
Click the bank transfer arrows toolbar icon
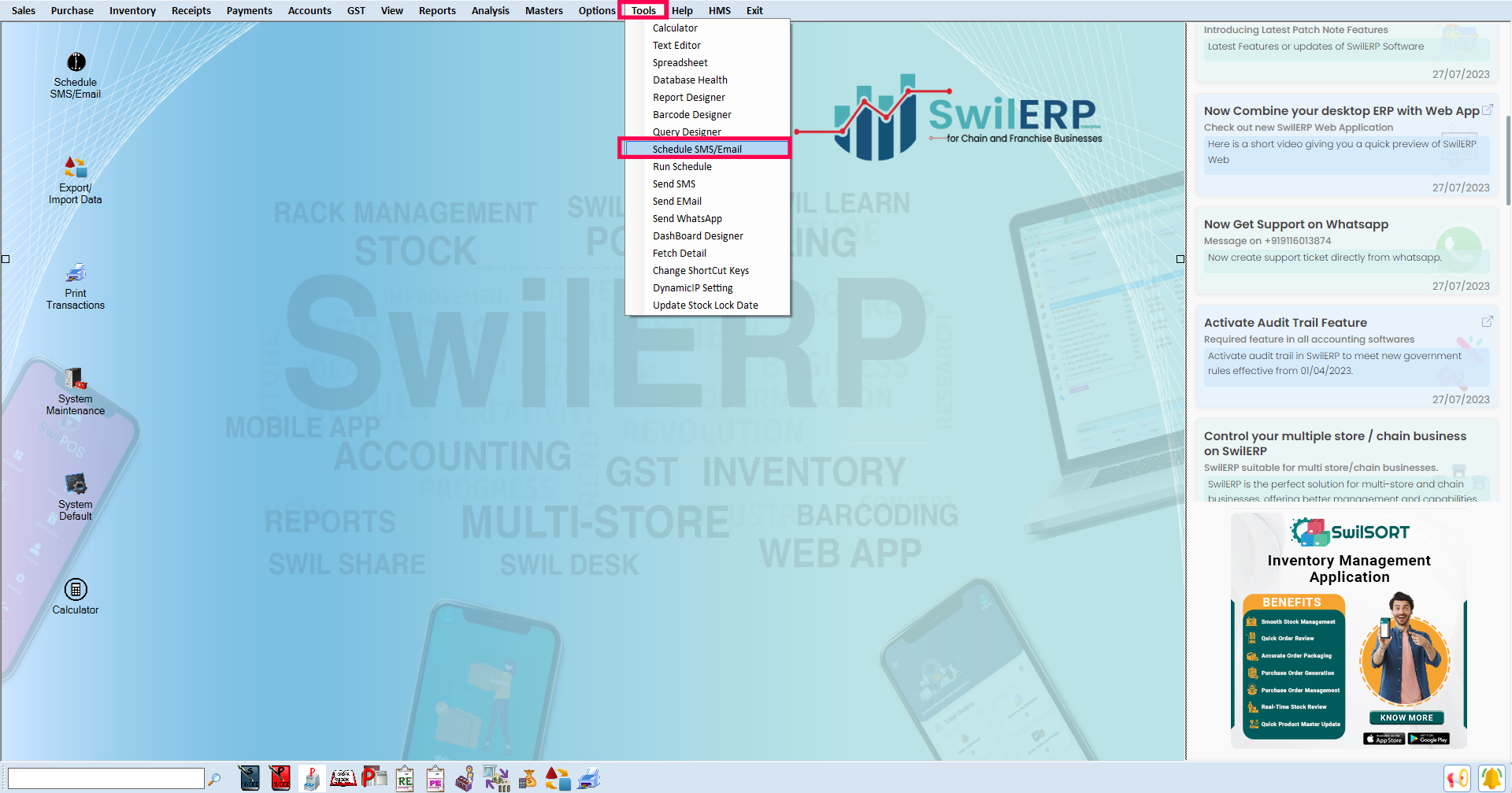click(x=497, y=778)
